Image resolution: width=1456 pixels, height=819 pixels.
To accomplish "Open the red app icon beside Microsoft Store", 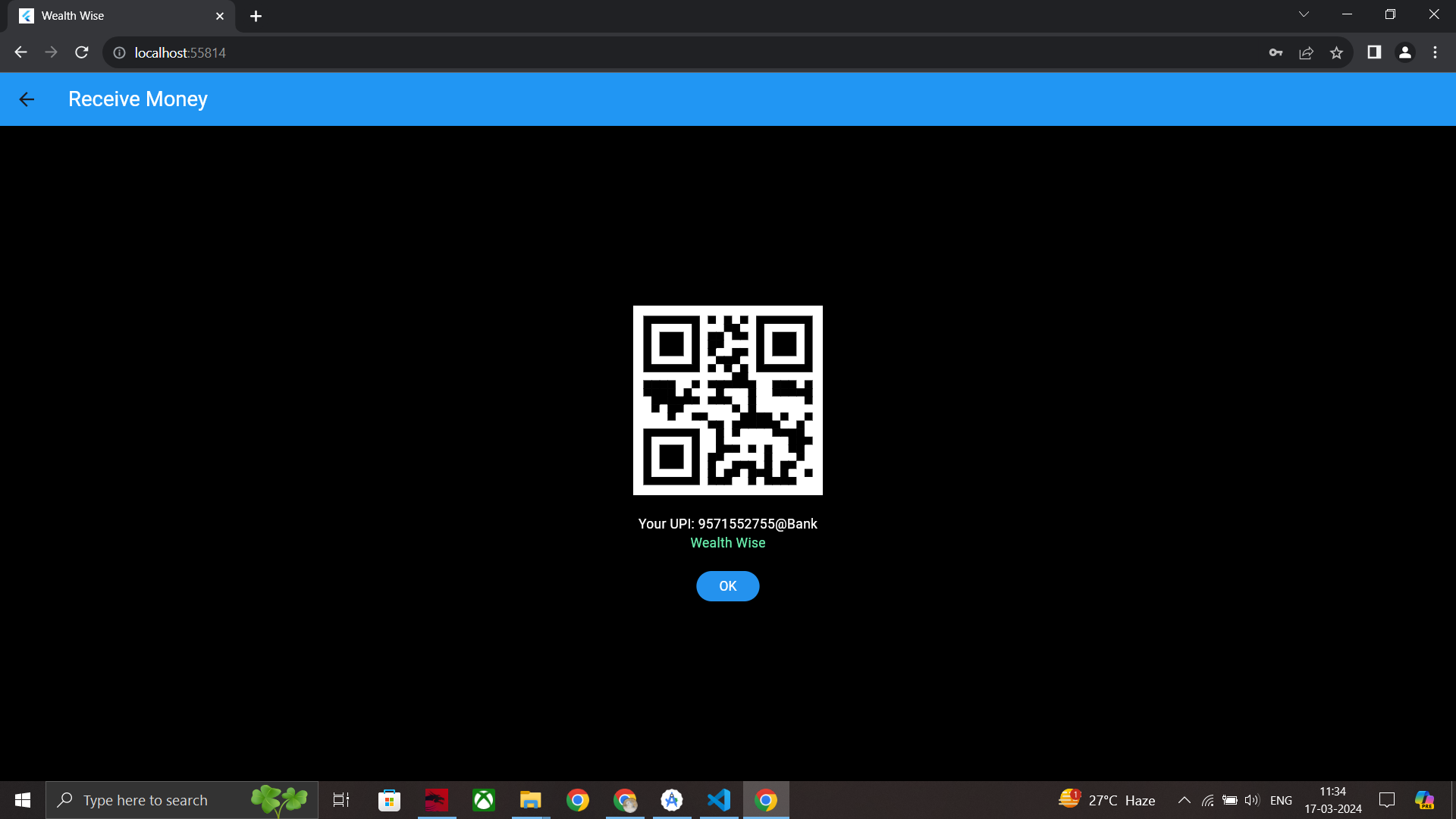I will pyautogui.click(x=437, y=800).
